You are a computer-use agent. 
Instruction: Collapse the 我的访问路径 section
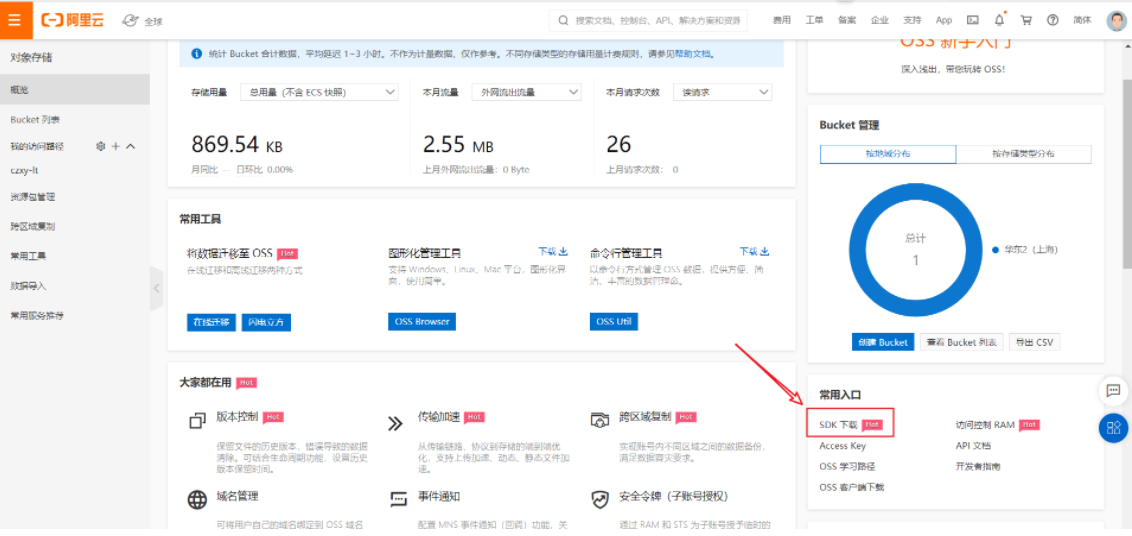click(x=131, y=146)
